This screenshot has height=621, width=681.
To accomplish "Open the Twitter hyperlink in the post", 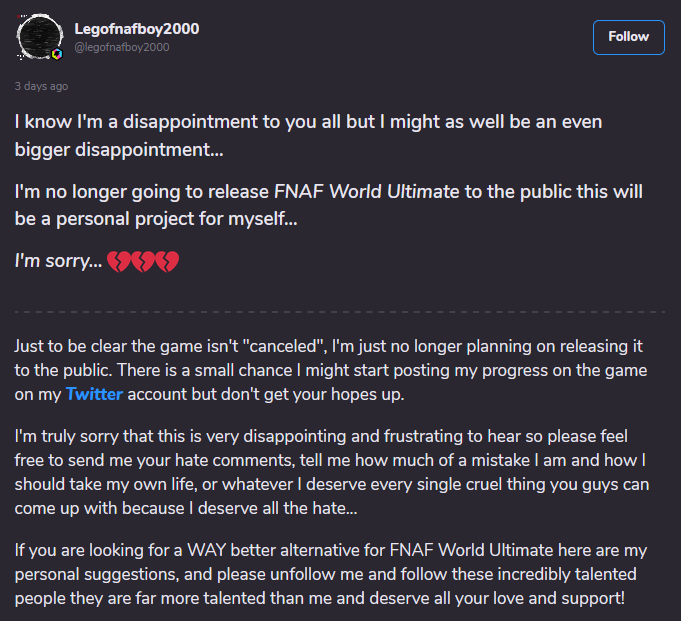I will [95, 394].
